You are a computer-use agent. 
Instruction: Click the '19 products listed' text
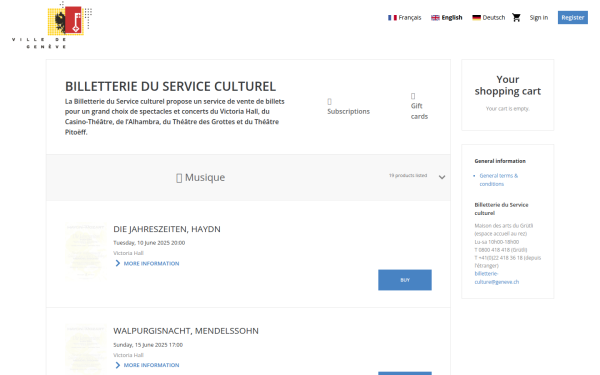coord(408,176)
